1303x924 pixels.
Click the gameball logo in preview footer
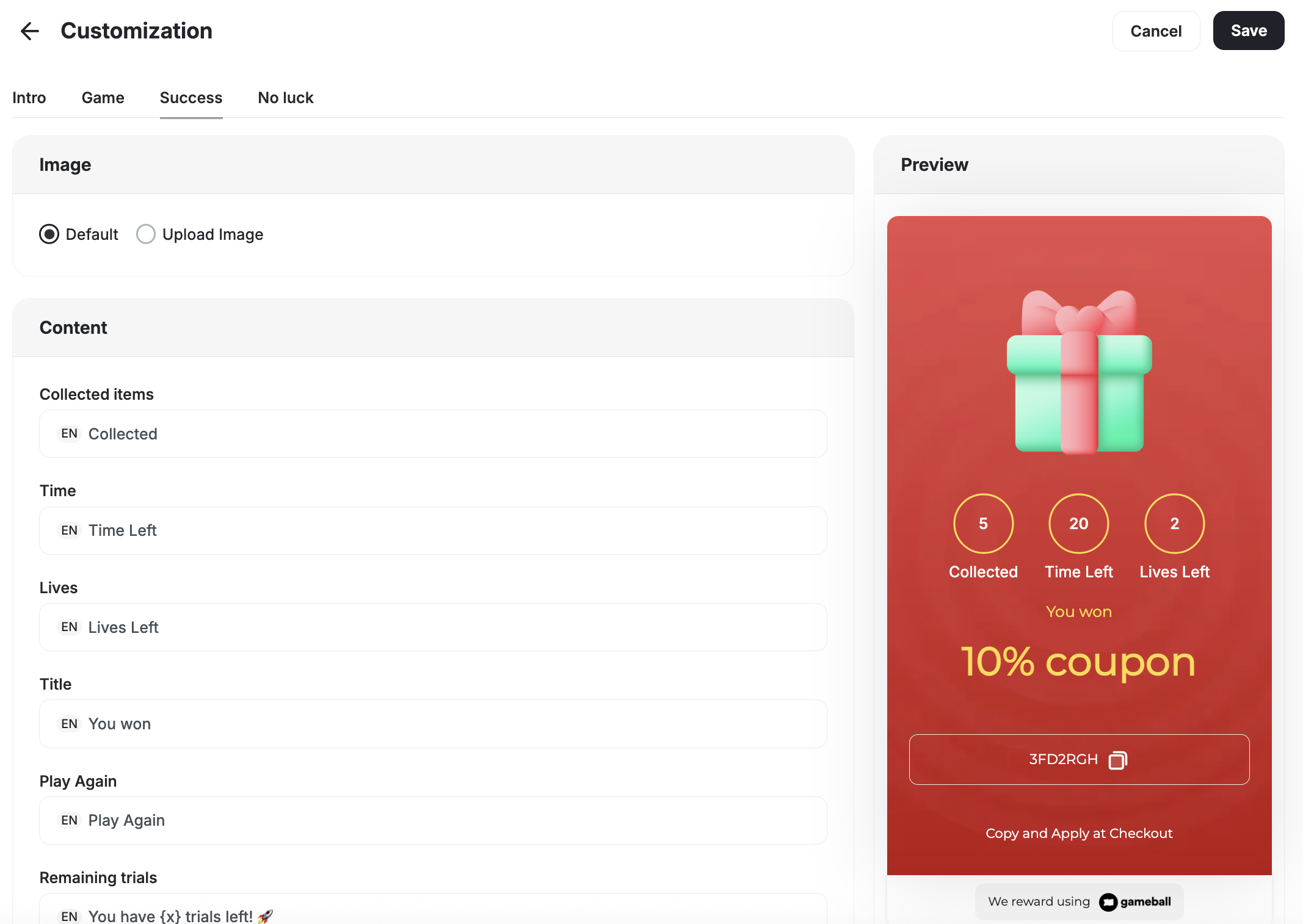pyautogui.click(x=1135, y=902)
